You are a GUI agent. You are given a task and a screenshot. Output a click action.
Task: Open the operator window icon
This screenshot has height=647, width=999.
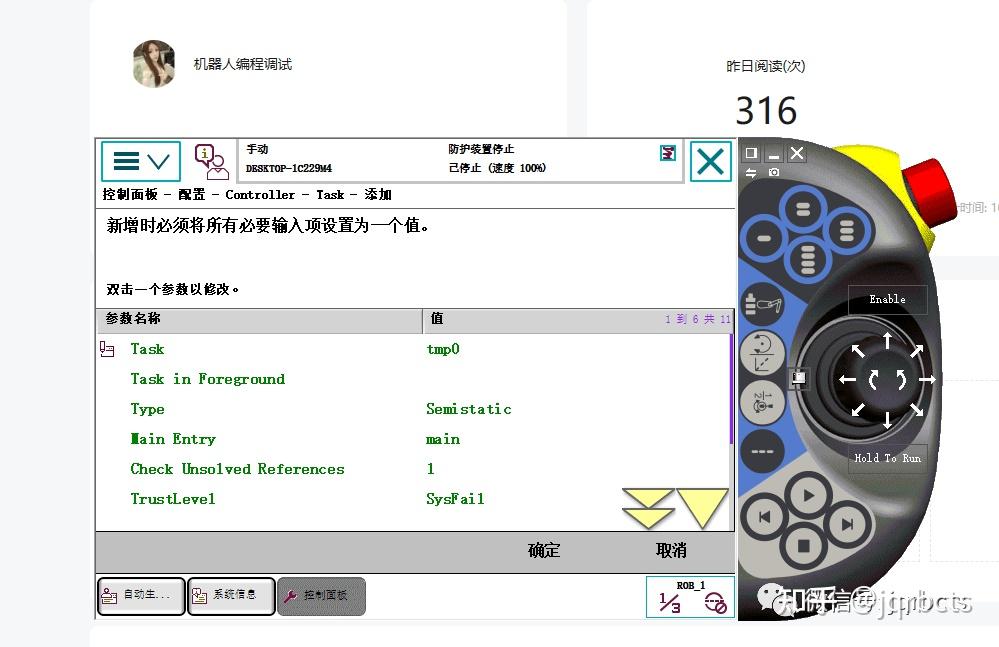[210, 160]
